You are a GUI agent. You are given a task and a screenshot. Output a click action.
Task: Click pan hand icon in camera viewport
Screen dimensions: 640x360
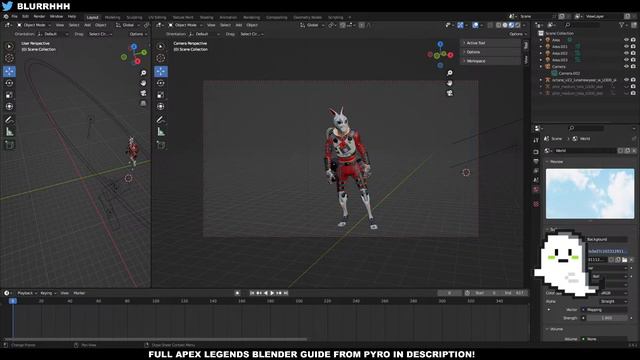click(449, 83)
